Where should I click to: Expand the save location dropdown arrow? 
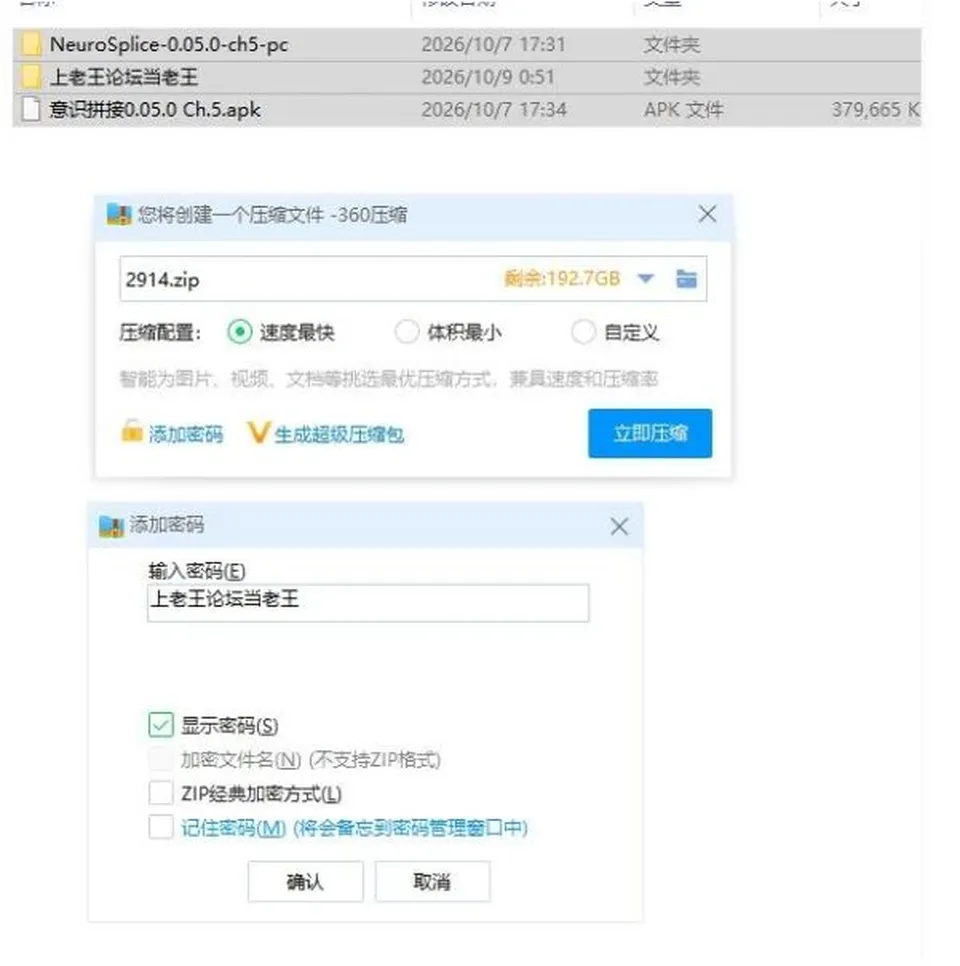(x=645, y=279)
